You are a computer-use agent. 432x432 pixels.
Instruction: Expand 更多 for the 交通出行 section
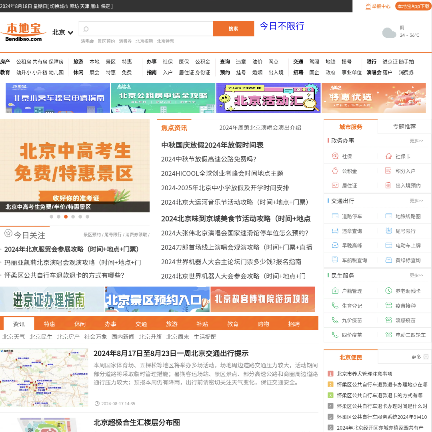[x=416, y=201]
